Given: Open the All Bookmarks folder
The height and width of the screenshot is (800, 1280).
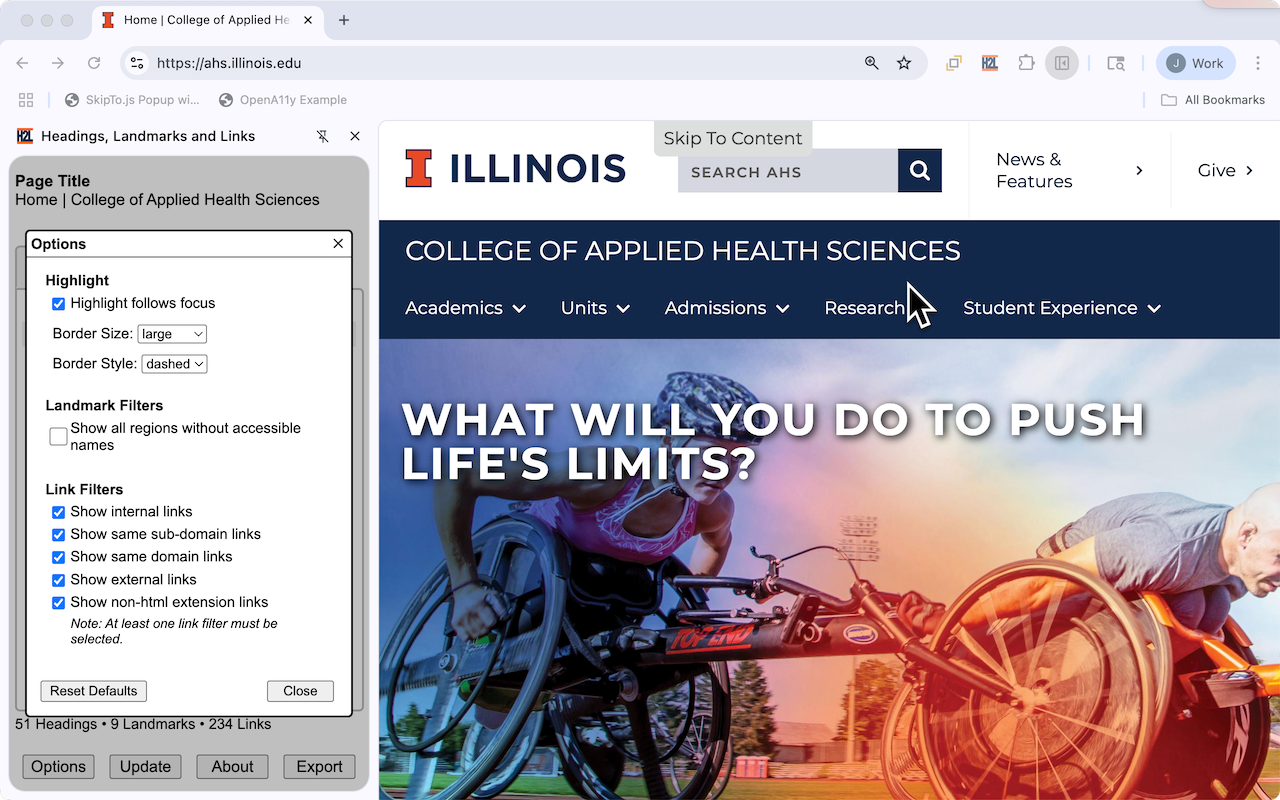Looking at the screenshot, I should tap(1213, 100).
